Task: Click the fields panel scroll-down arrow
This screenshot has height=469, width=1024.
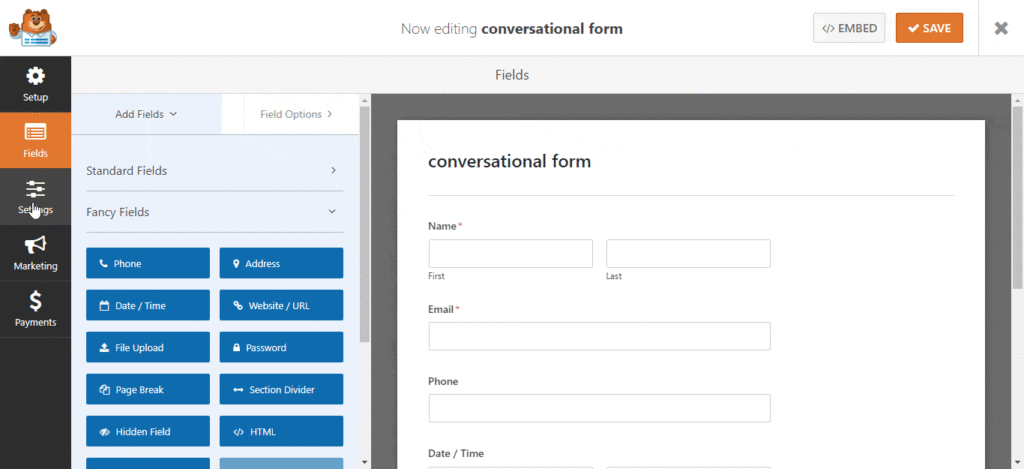Action: pos(364,462)
